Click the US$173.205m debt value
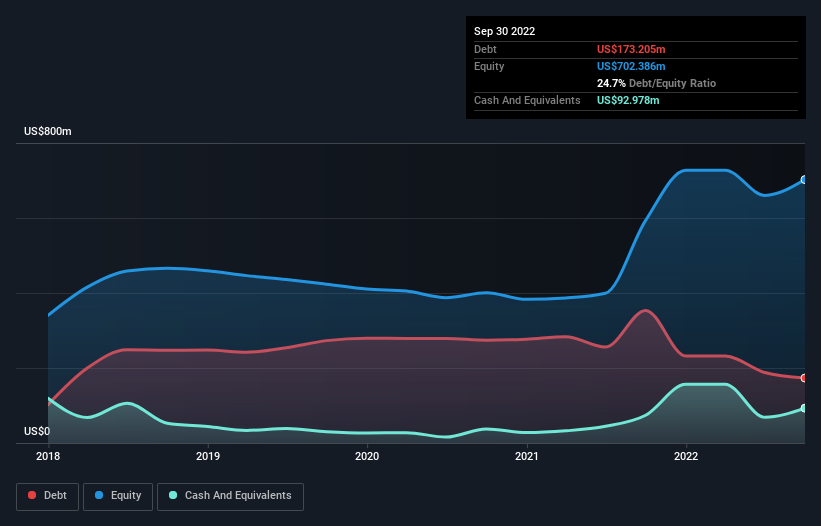The image size is (821, 526). coord(631,49)
